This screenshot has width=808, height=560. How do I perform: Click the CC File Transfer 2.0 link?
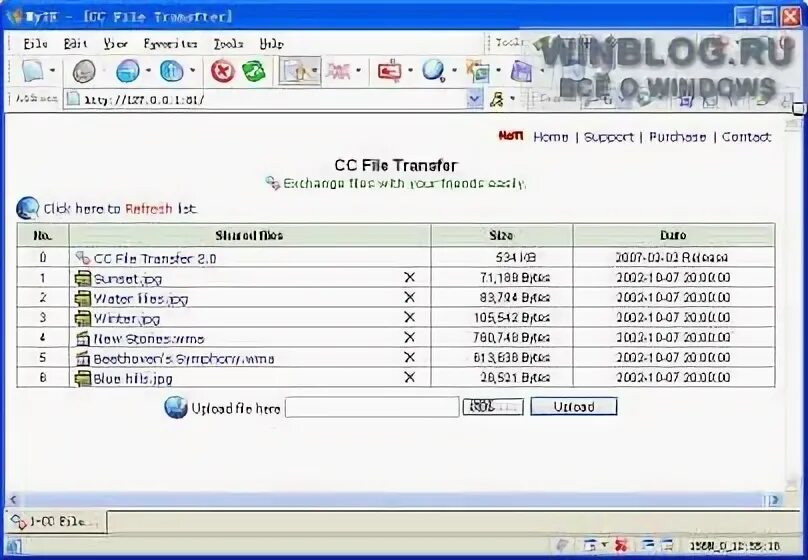[x=155, y=258]
